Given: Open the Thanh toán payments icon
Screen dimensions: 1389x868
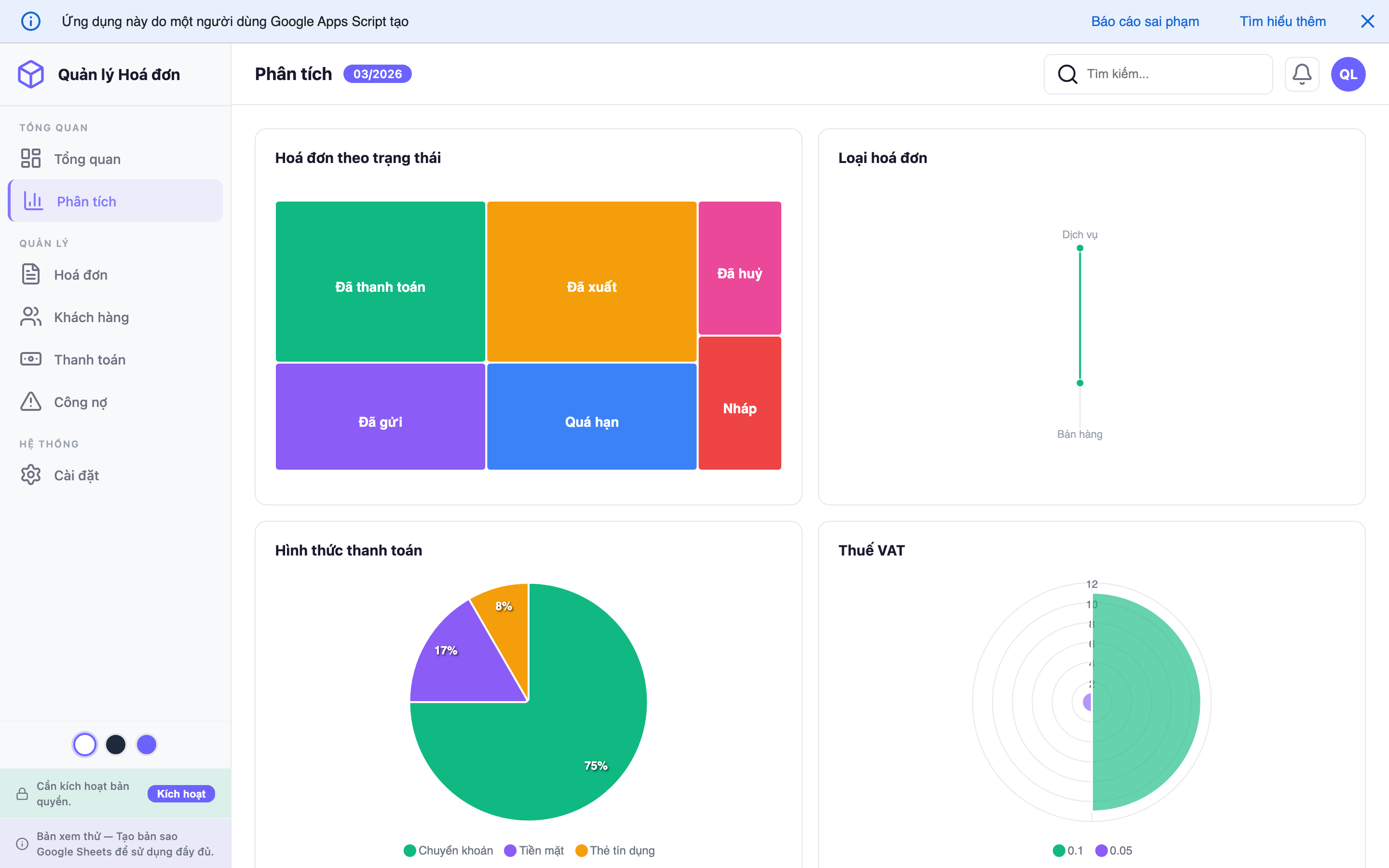Looking at the screenshot, I should (x=30, y=359).
